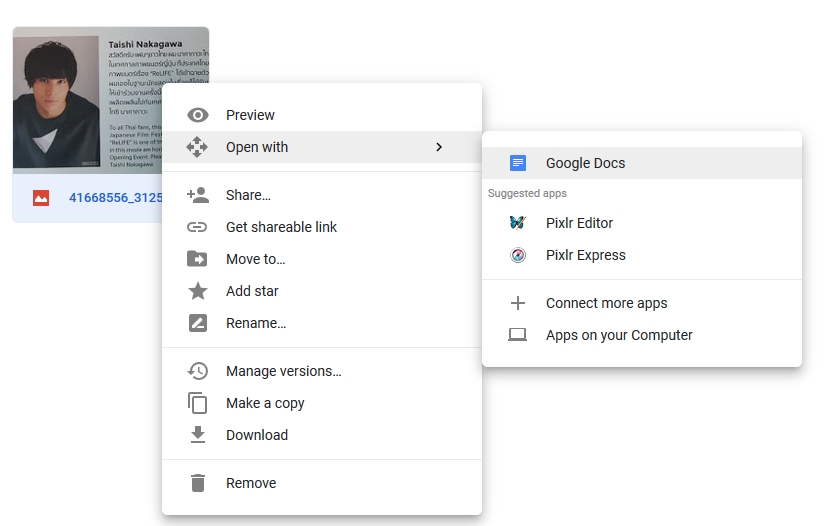The width and height of the screenshot is (824, 526).
Task: Click the Pixlr Express round icon
Action: click(517, 255)
